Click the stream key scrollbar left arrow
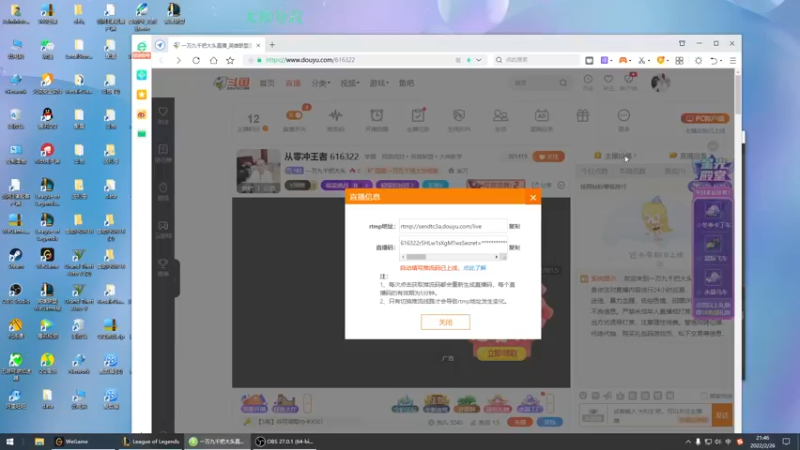800x450 pixels. [403, 257]
